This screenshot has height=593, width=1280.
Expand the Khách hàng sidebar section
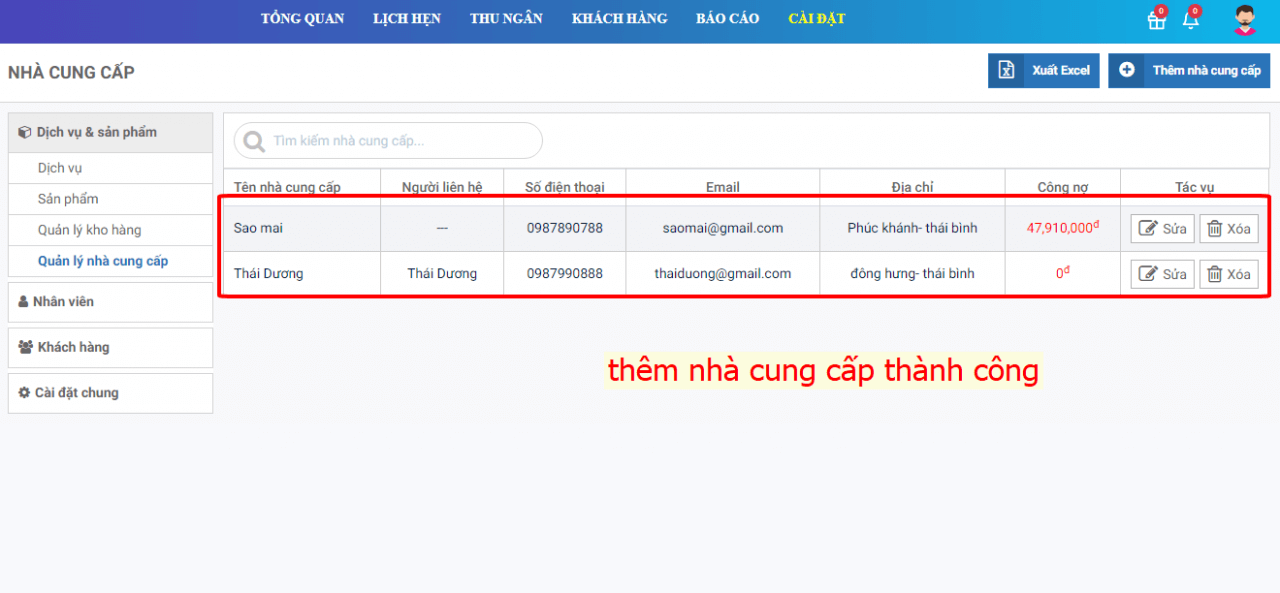point(110,348)
